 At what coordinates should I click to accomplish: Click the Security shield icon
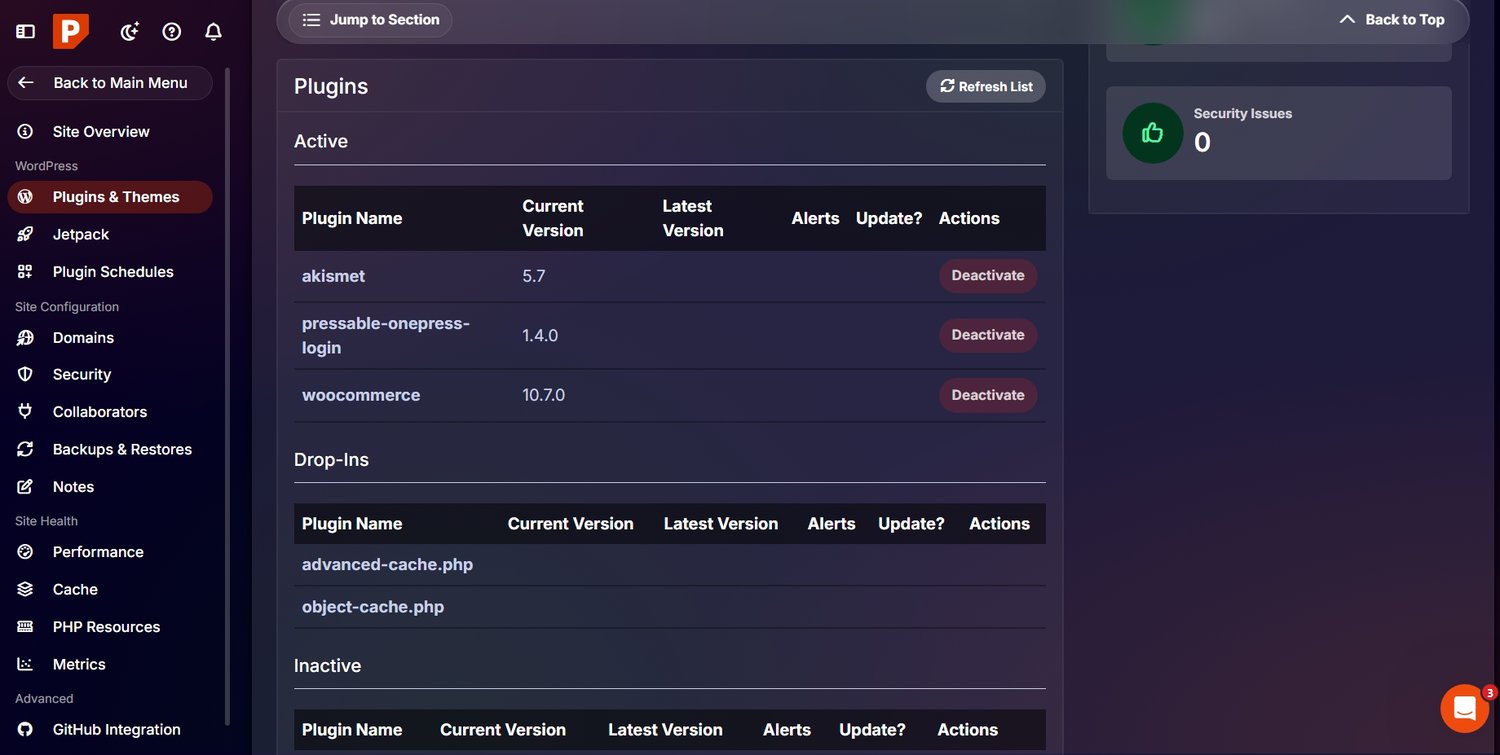click(25, 375)
